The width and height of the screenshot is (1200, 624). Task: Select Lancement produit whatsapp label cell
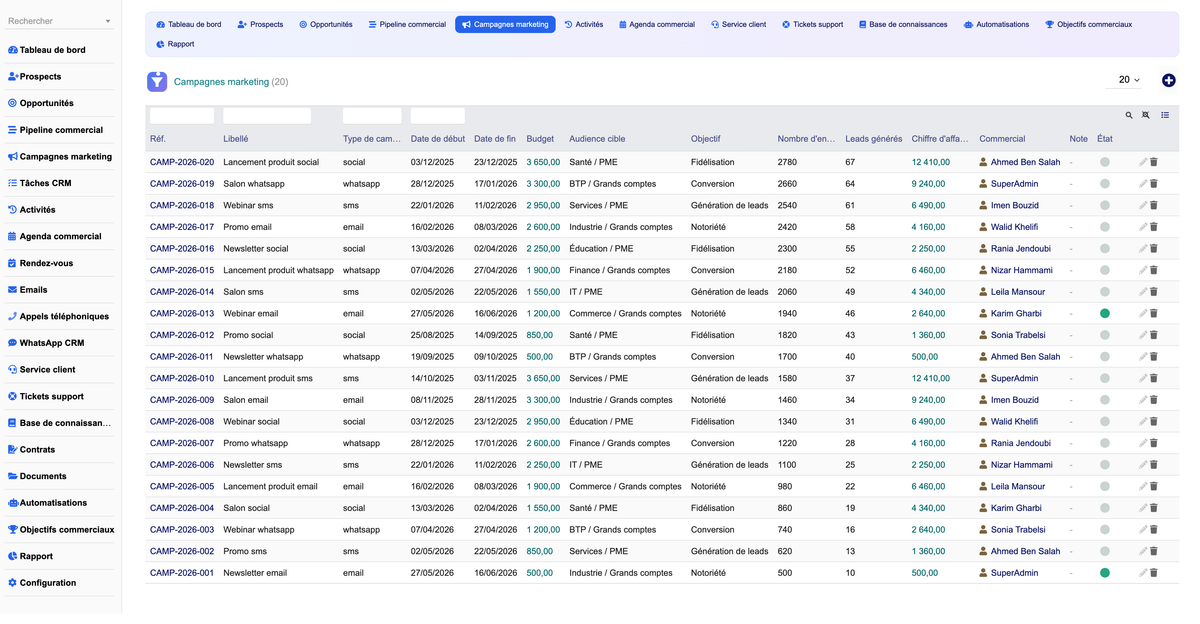pos(278,270)
